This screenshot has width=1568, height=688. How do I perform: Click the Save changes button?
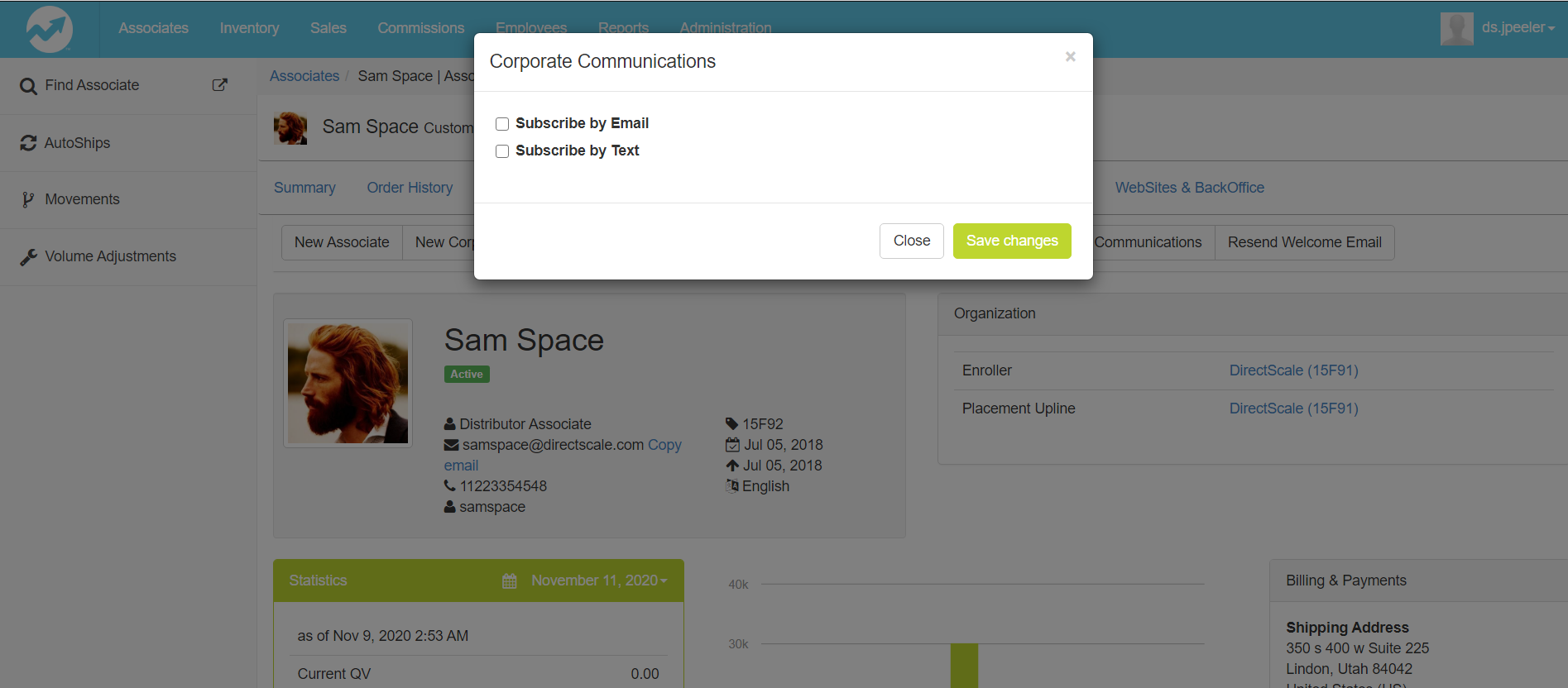pyautogui.click(x=1011, y=241)
